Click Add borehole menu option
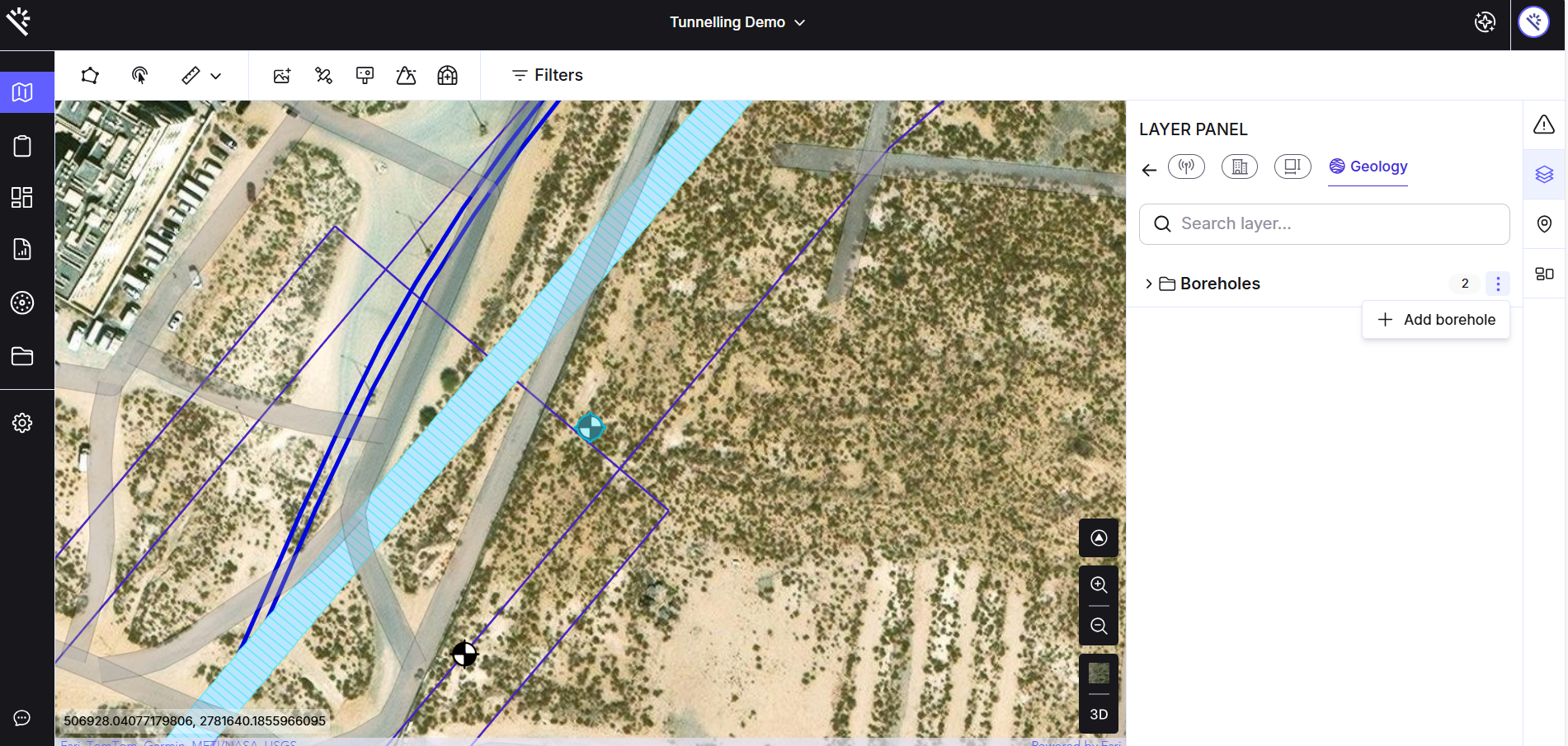The width and height of the screenshot is (1568, 746). (x=1436, y=320)
